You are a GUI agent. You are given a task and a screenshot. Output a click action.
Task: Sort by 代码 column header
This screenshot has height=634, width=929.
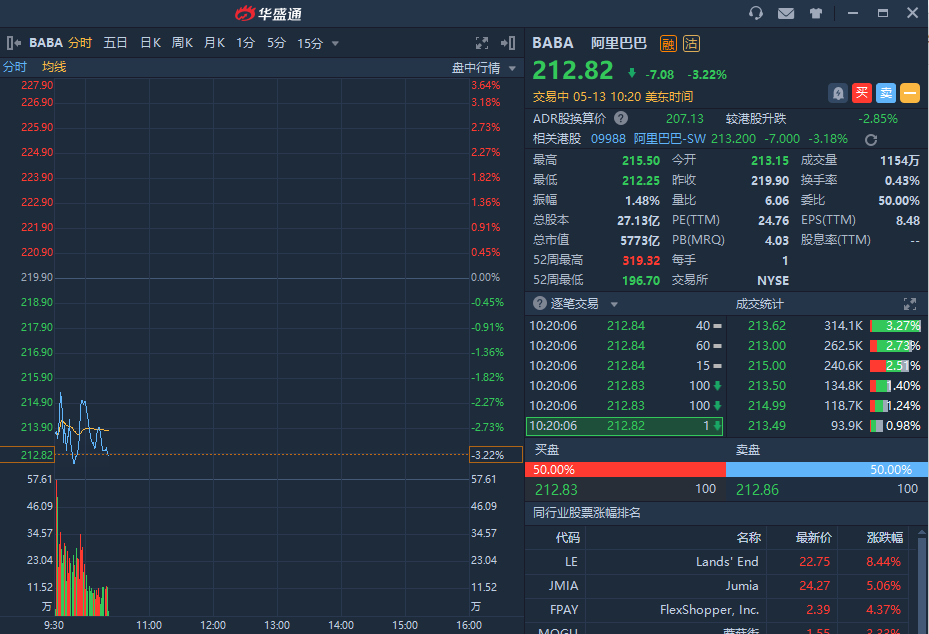[568, 537]
